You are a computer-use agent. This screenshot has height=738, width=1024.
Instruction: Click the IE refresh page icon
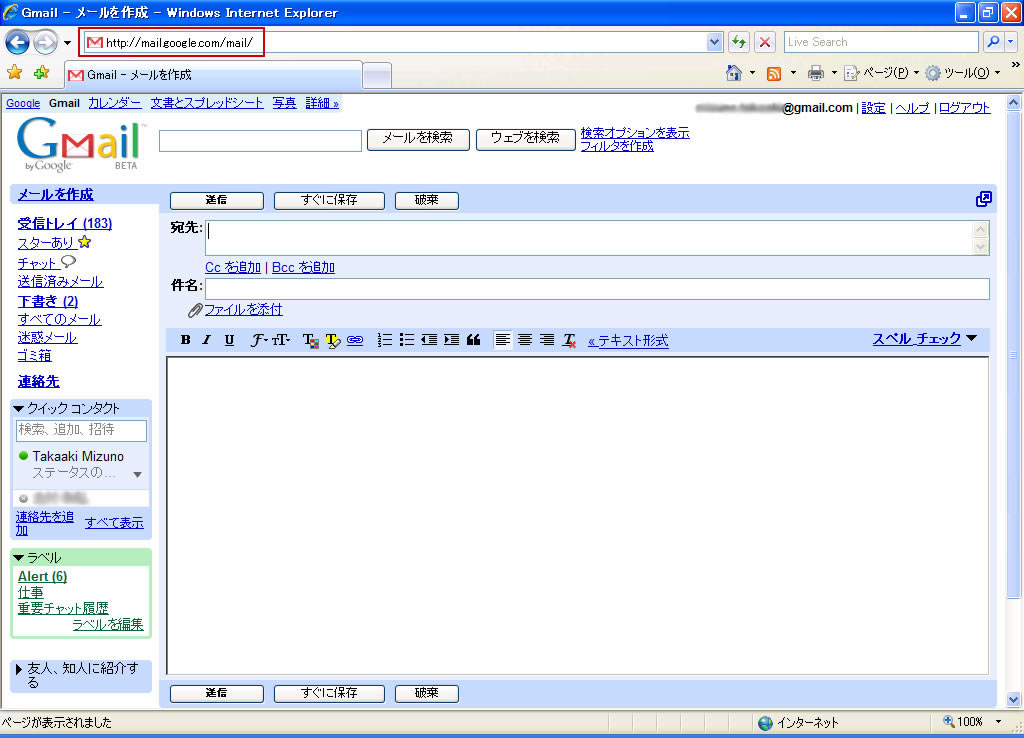(739, 42)
